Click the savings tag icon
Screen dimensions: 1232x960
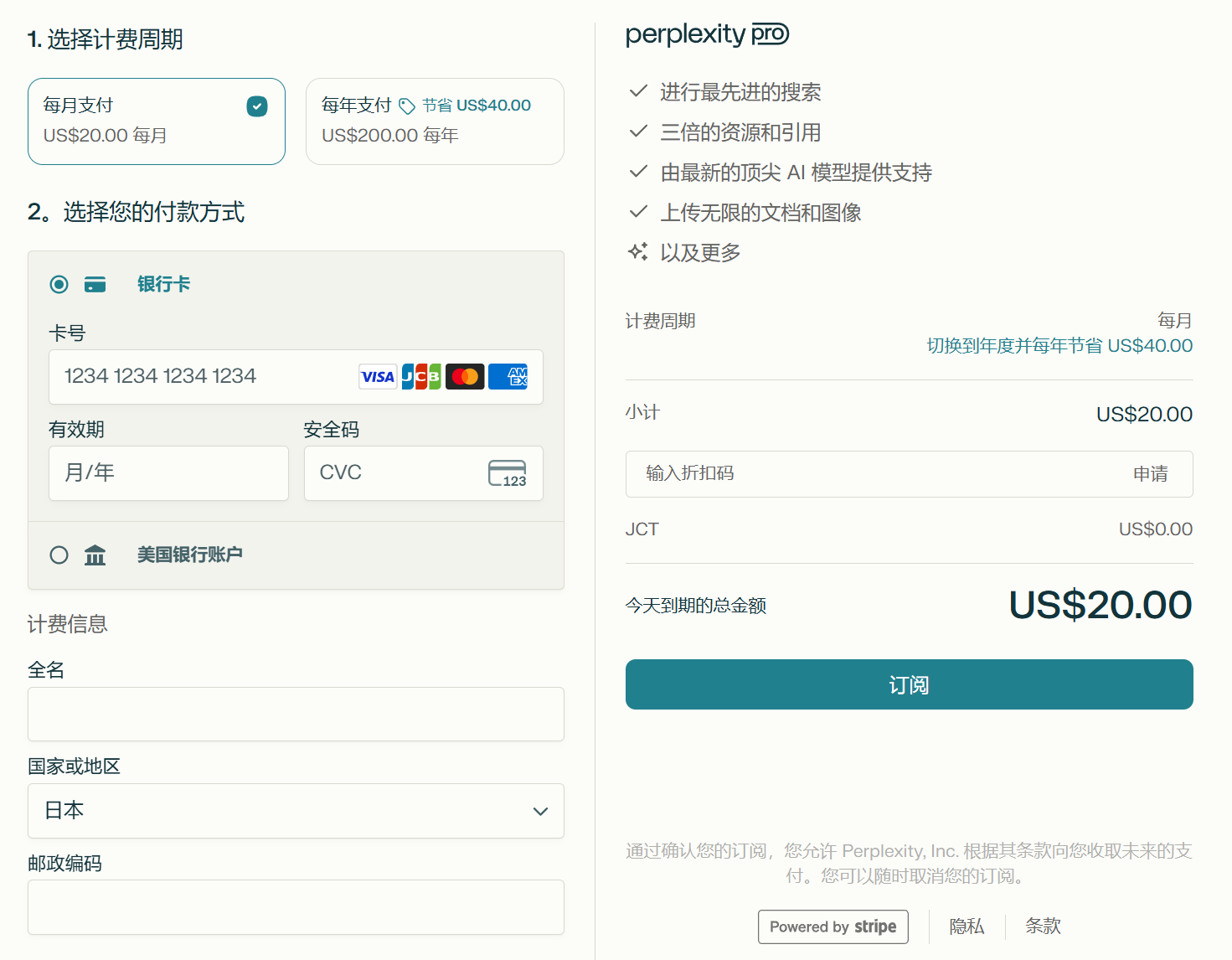[x=407, y=106]
